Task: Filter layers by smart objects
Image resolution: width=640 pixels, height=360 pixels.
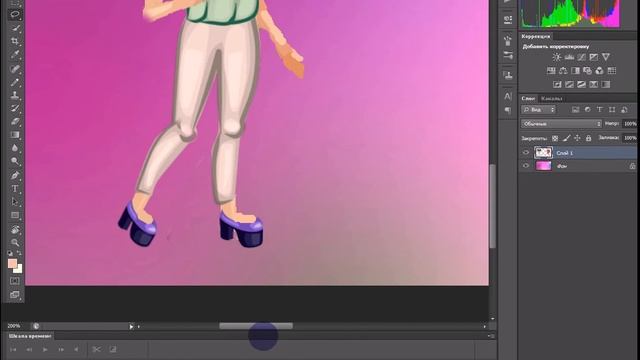Action: (x=624, y=110)
